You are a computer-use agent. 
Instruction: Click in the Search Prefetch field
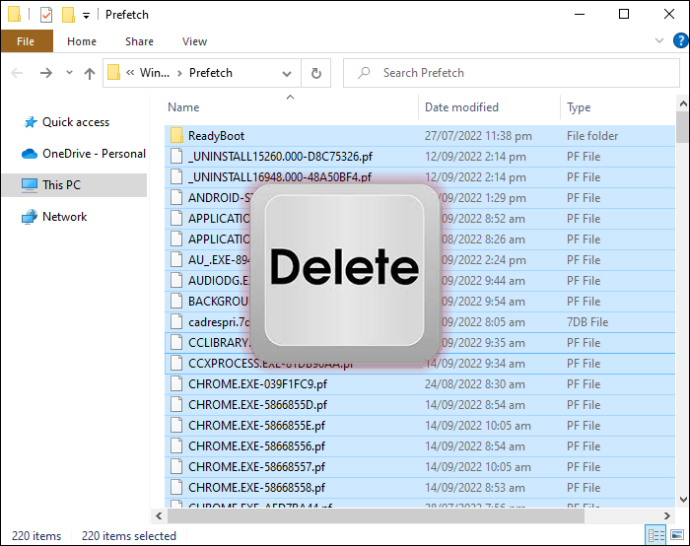tap(511, 73)
